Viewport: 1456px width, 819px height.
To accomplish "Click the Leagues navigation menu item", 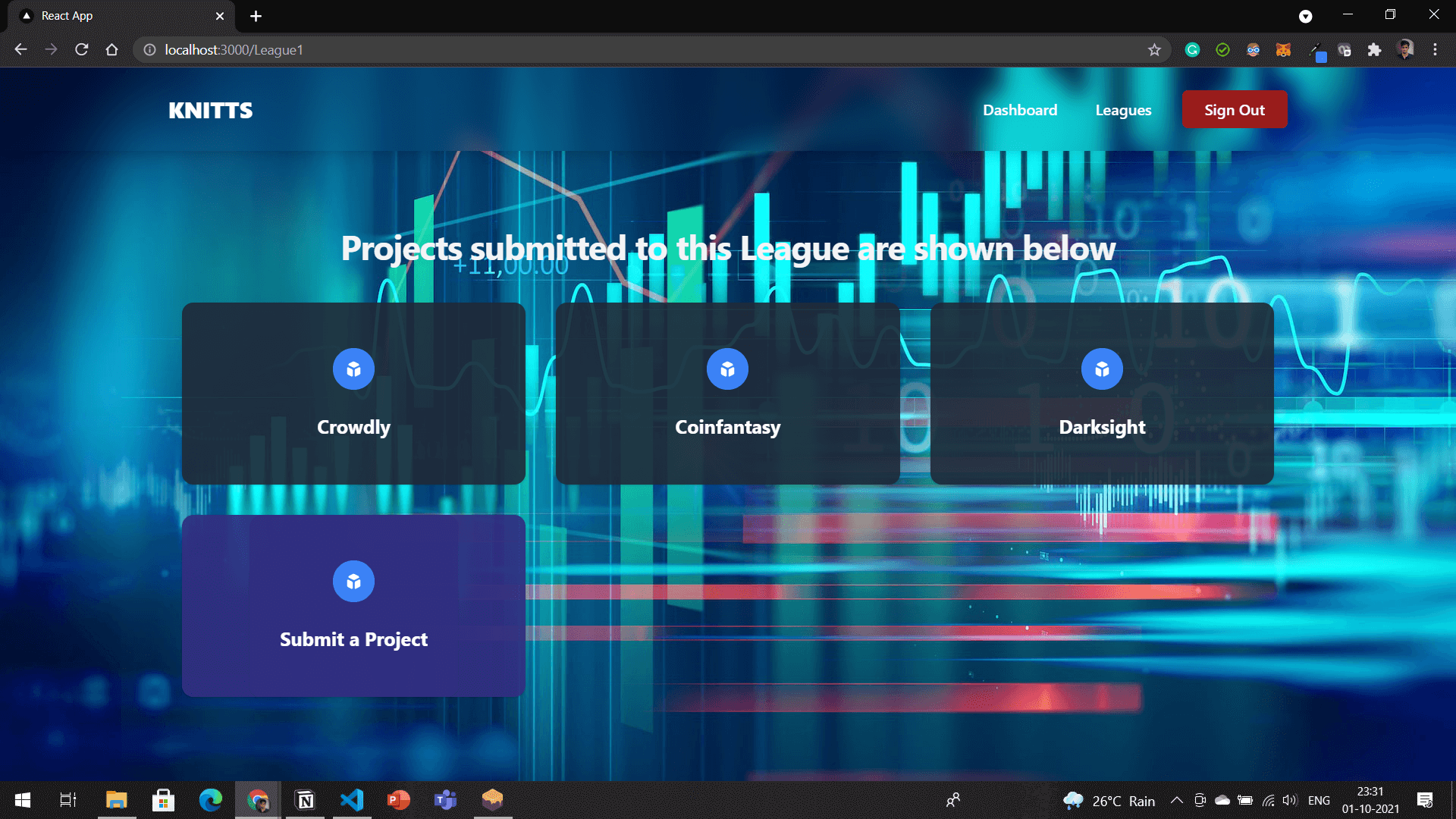I will pyautogui.click(x=1123, y=110).
